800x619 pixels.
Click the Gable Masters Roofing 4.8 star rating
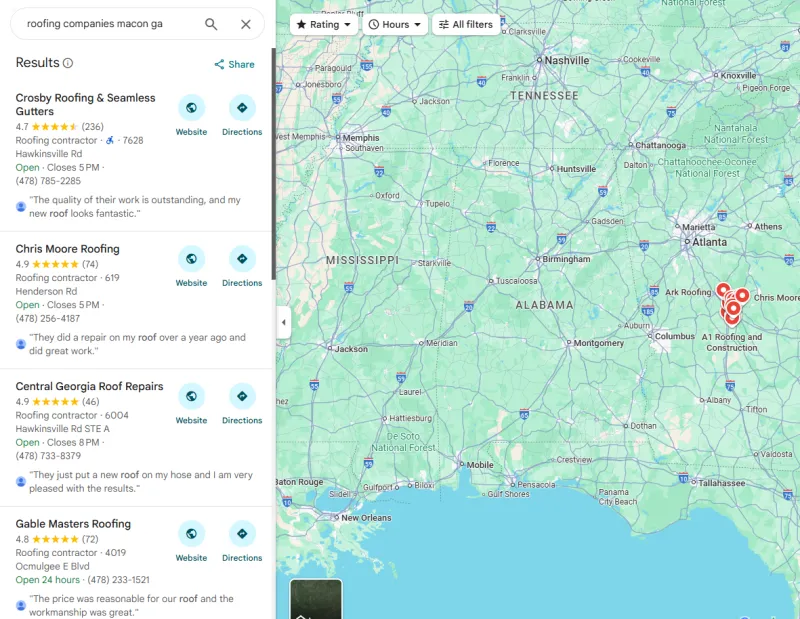tap(55, 539)
